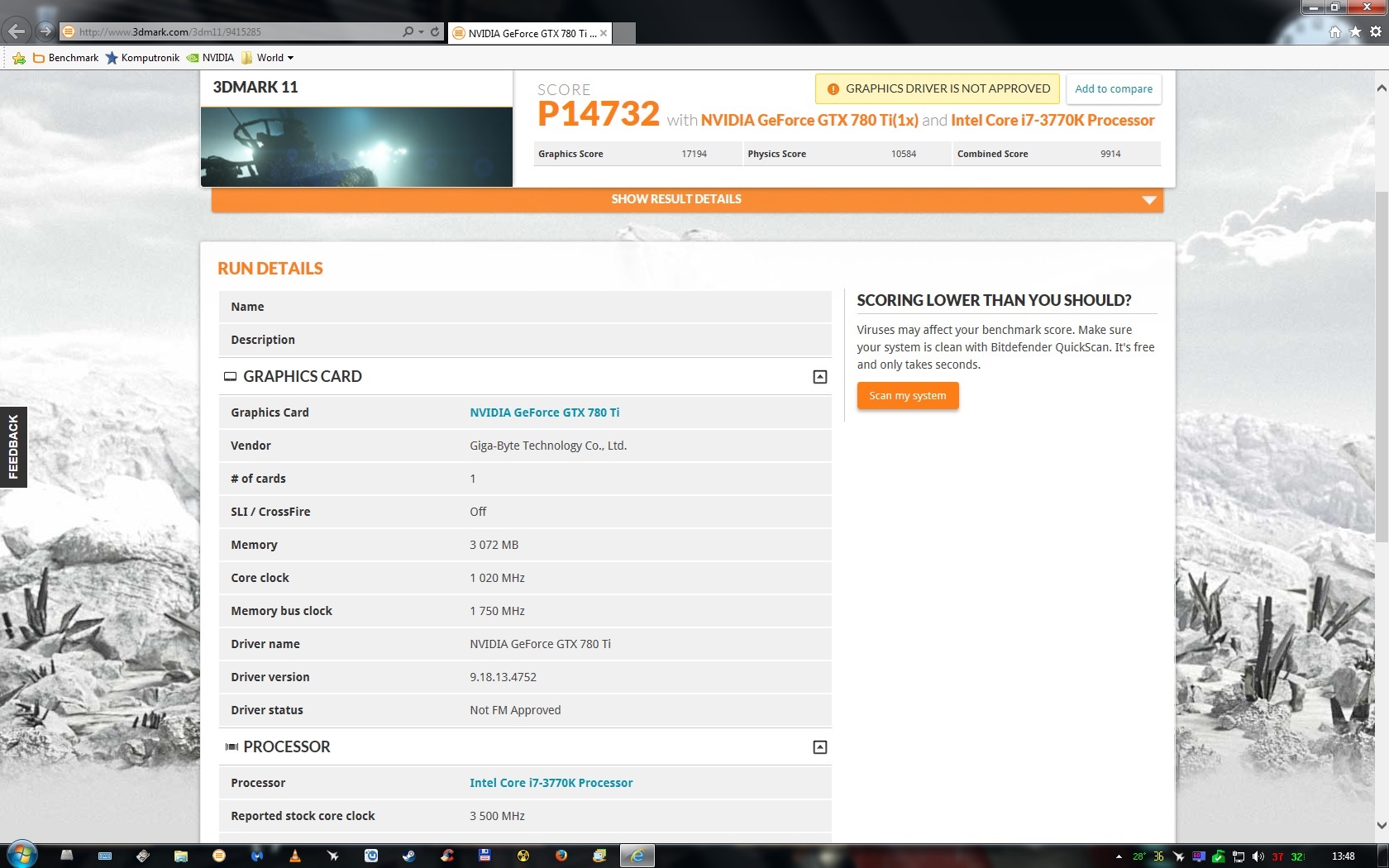1389x868 pixels.
Task: Launch Firefox from the taskbar
Action: tap(561, 856)
